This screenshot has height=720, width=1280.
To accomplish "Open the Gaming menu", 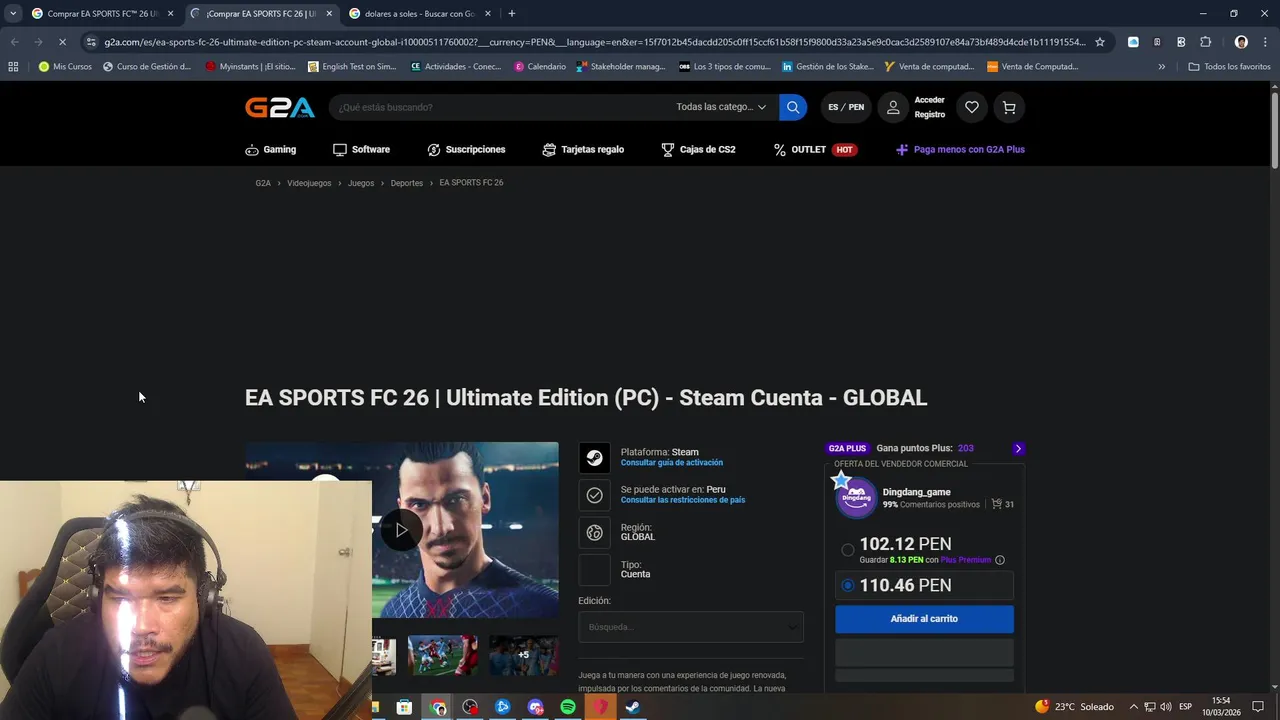I will (x=271, y=150).
